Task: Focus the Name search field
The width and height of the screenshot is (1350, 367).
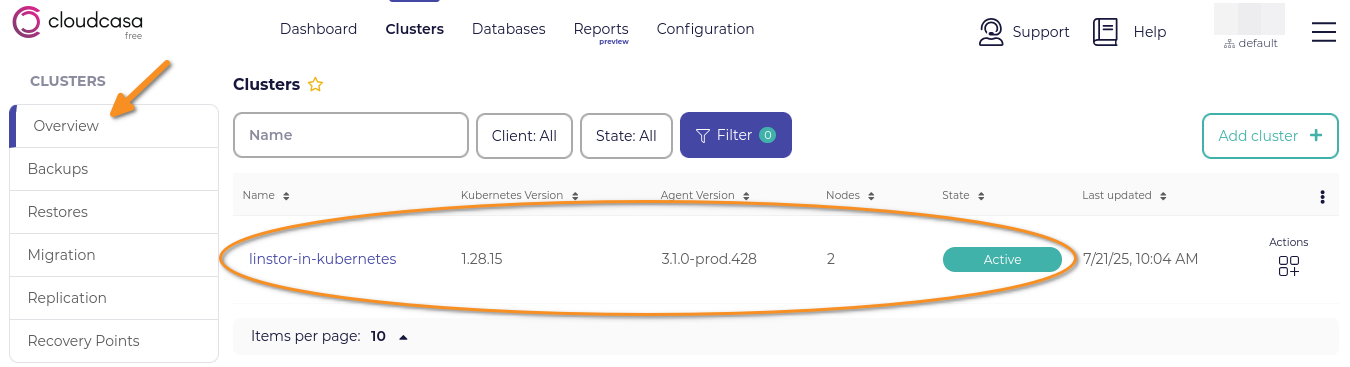Action: click(x=351, y=135)
